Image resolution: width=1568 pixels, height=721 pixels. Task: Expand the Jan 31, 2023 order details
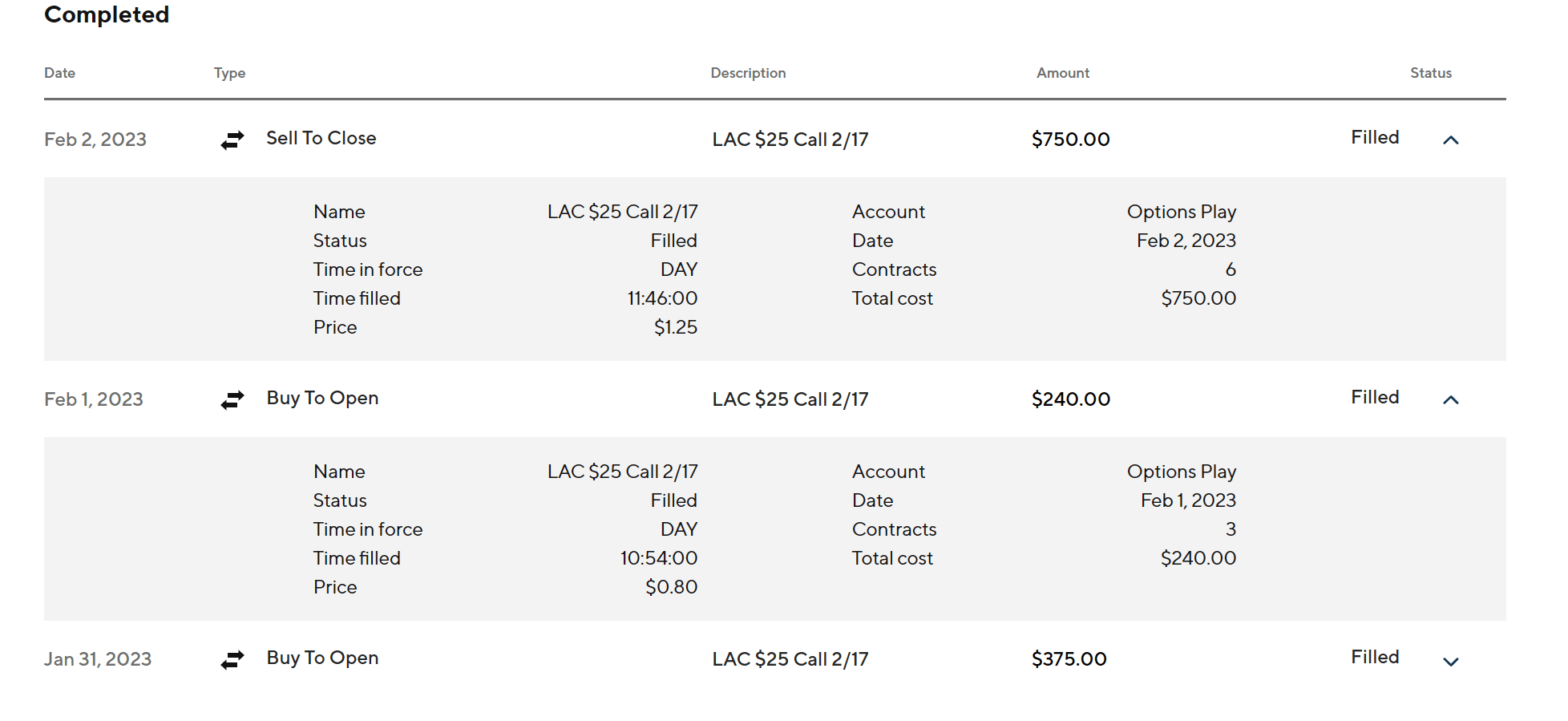pyautogui.click(x=1450, y=662)
